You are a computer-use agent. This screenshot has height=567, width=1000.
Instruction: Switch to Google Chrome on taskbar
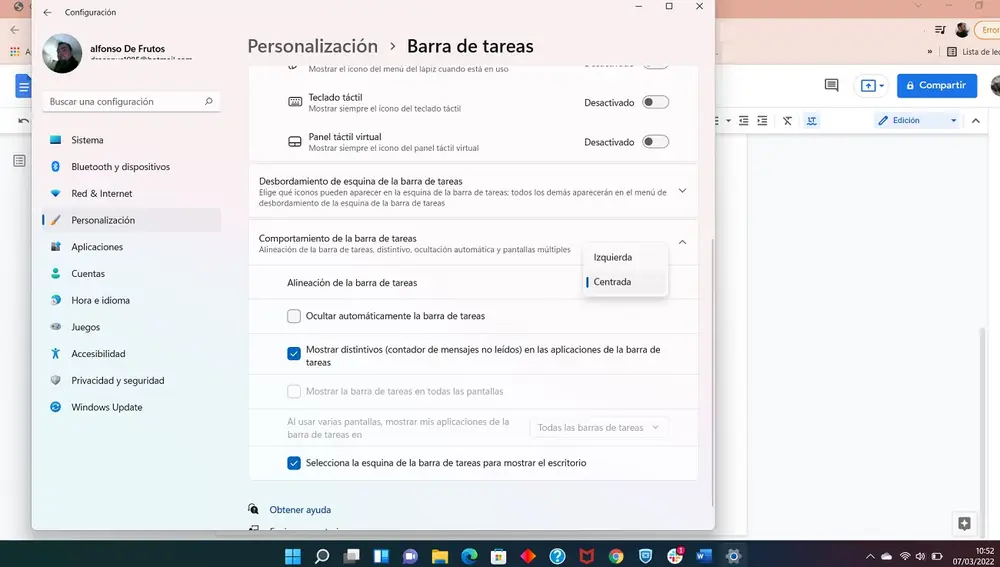616,556
